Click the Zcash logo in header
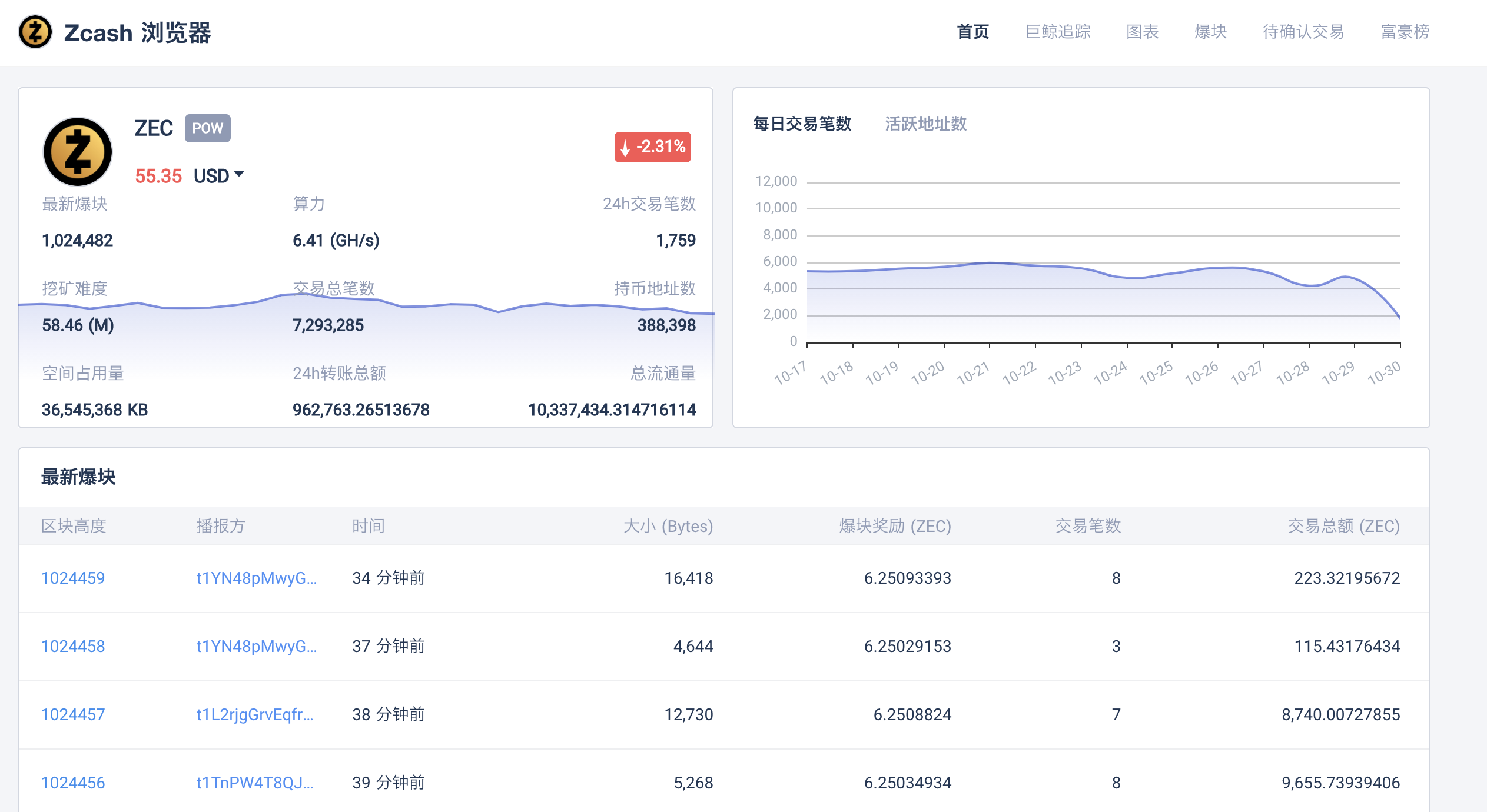 point(35,32)
